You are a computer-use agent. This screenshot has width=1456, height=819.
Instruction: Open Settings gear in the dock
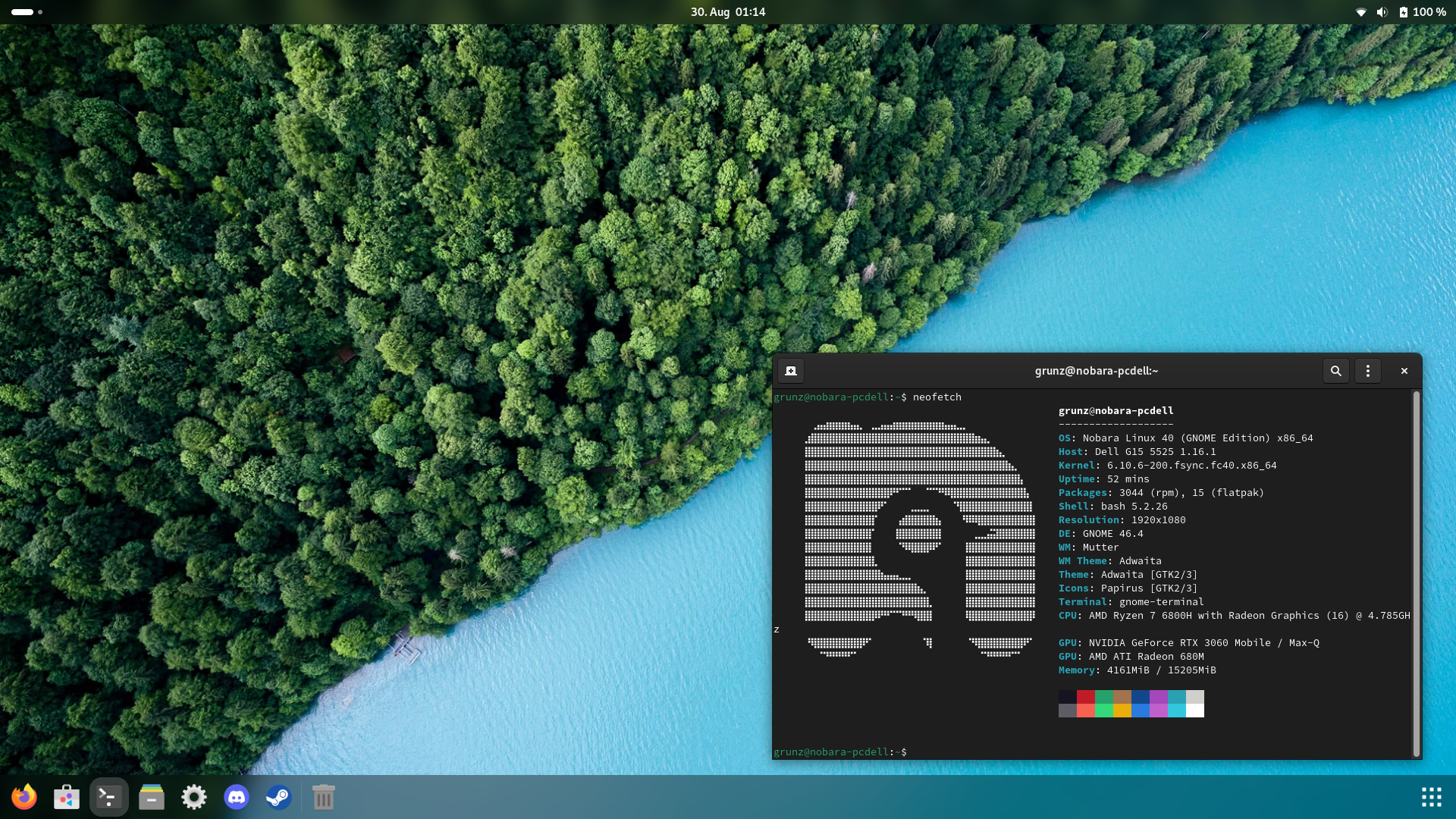point(193,797)
